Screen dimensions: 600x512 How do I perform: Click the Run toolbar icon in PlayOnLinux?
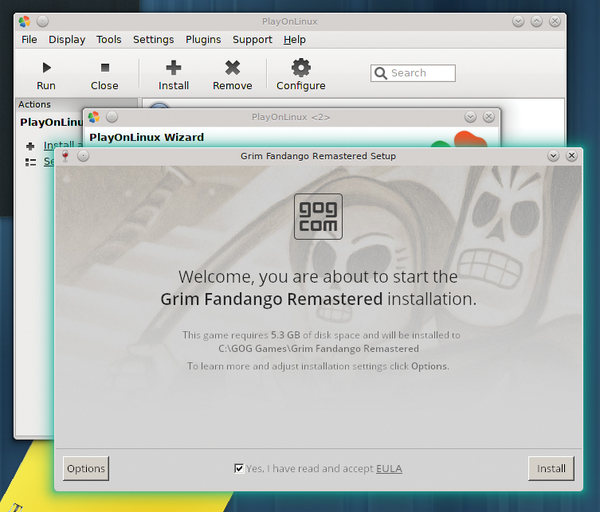point(46,68)
